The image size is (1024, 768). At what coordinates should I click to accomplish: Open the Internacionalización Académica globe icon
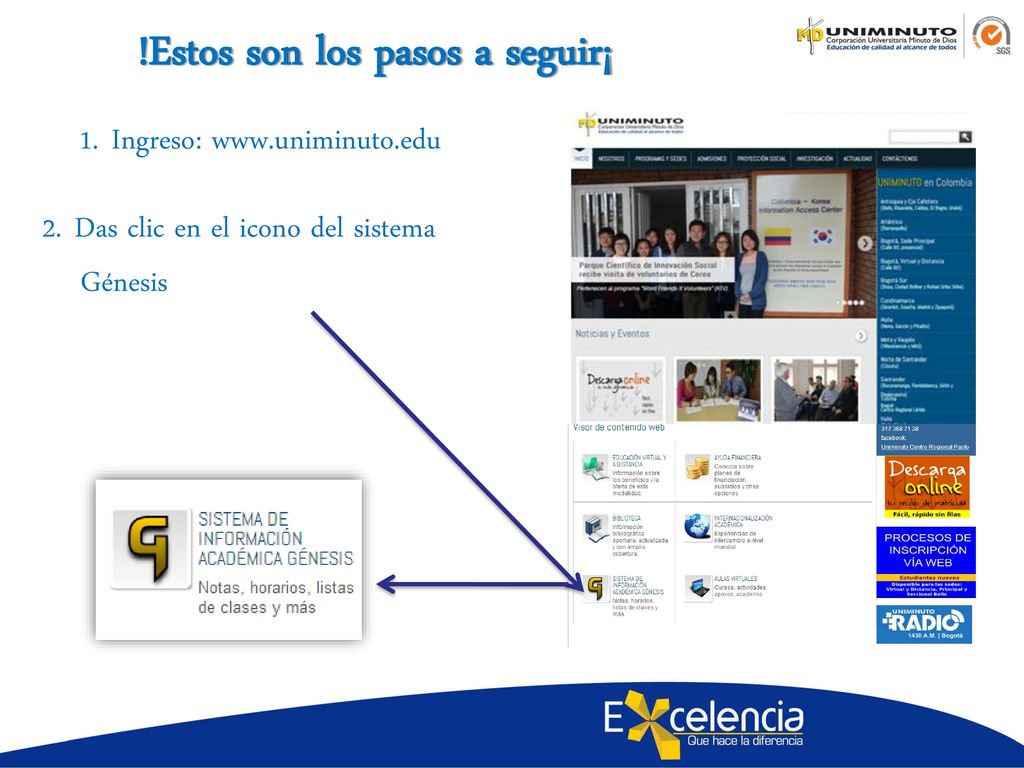click(x=697, y=527)
